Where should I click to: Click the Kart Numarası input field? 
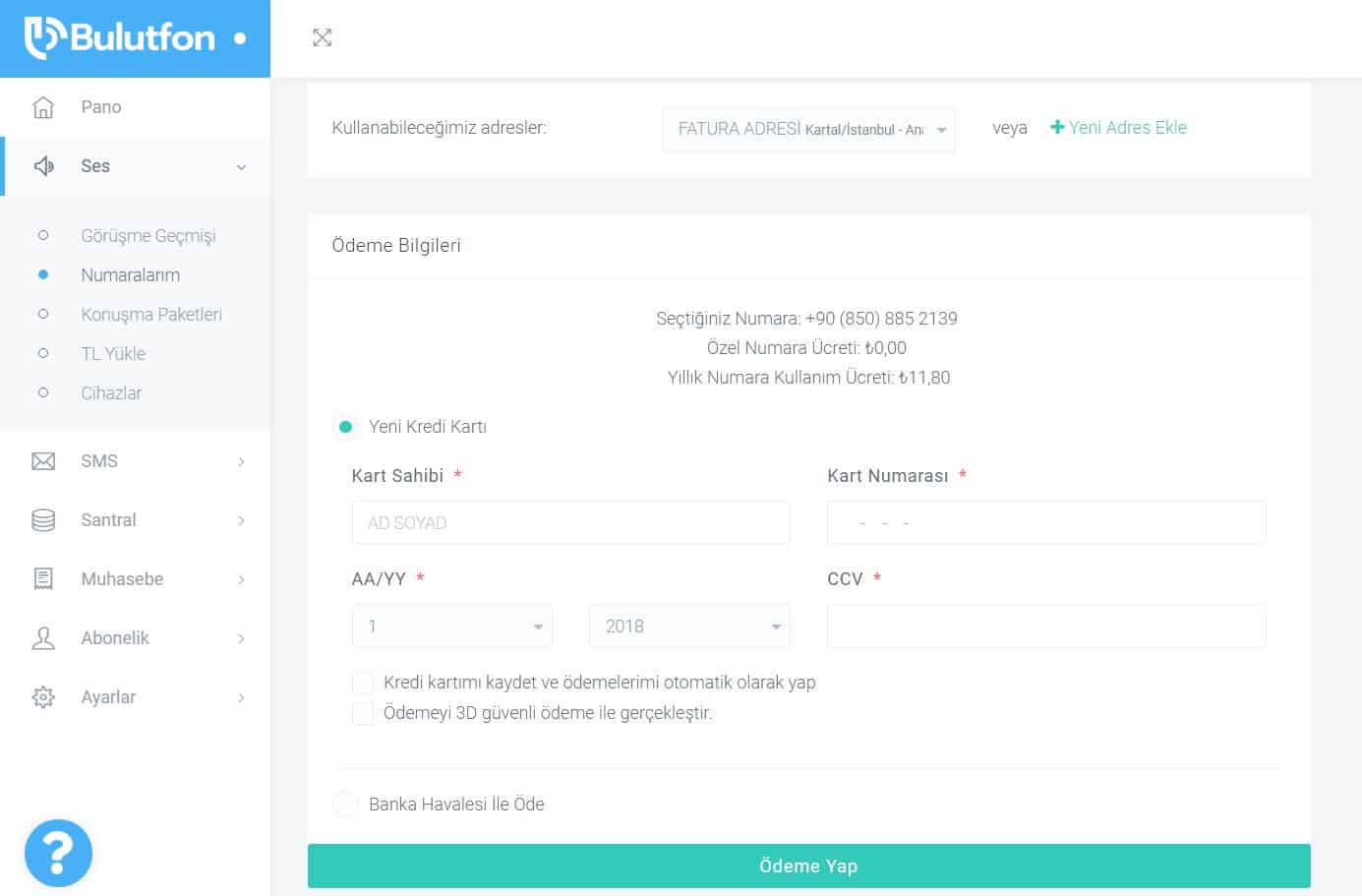coord(1046,523)
